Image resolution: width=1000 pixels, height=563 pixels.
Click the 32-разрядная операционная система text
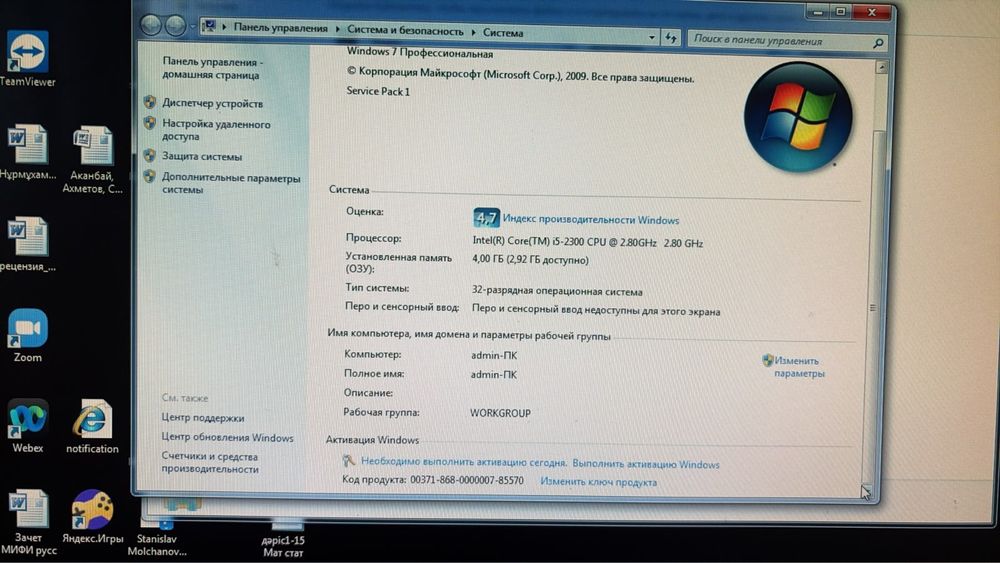pos(557,291)
